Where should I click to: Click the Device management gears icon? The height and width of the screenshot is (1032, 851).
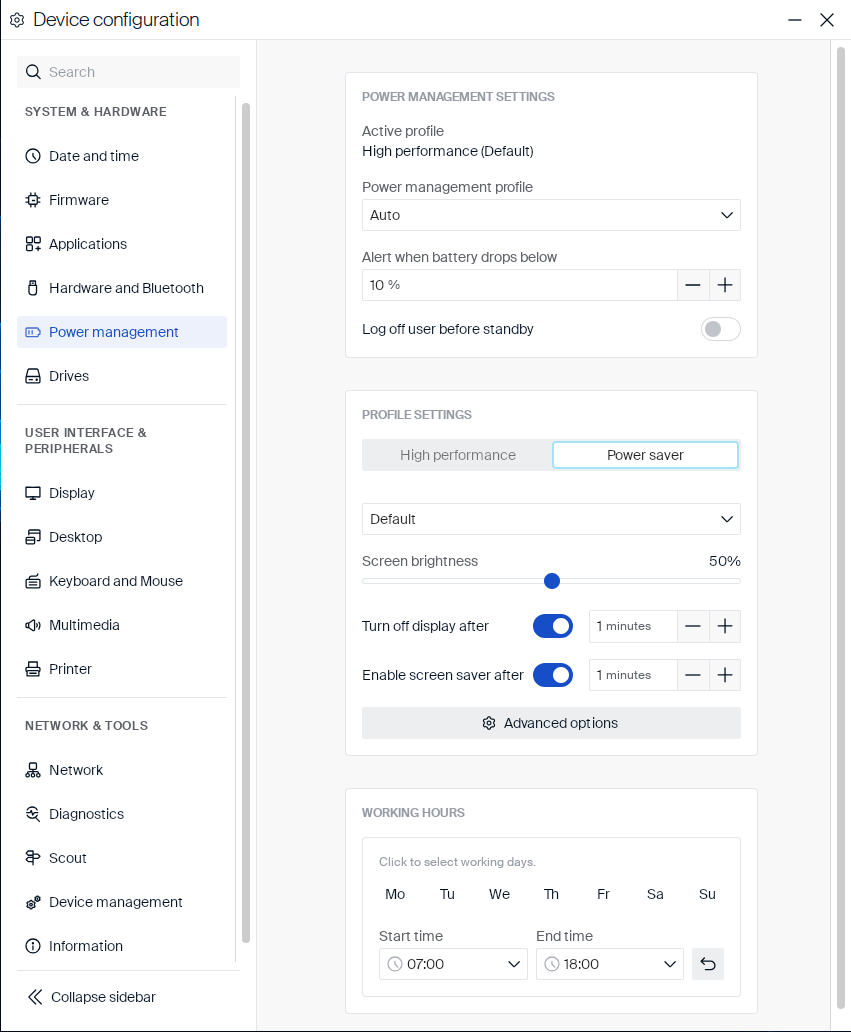coord(33,902)
